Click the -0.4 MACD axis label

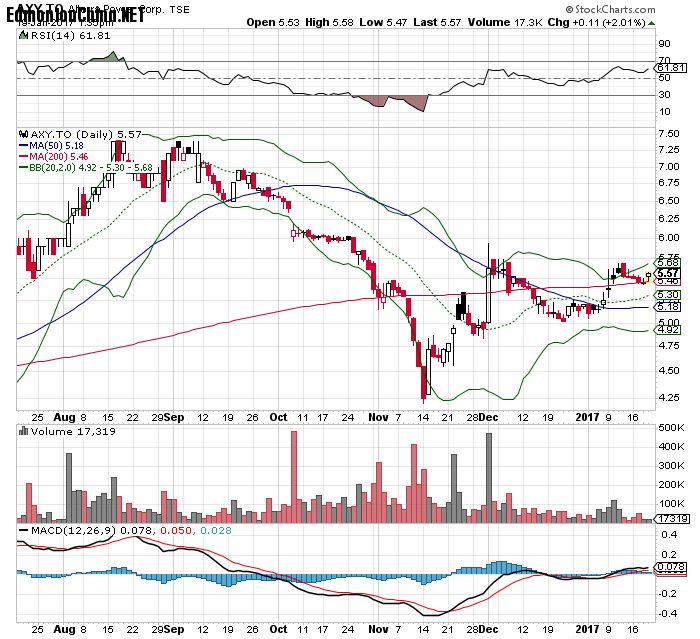click(x=667, y=614)
